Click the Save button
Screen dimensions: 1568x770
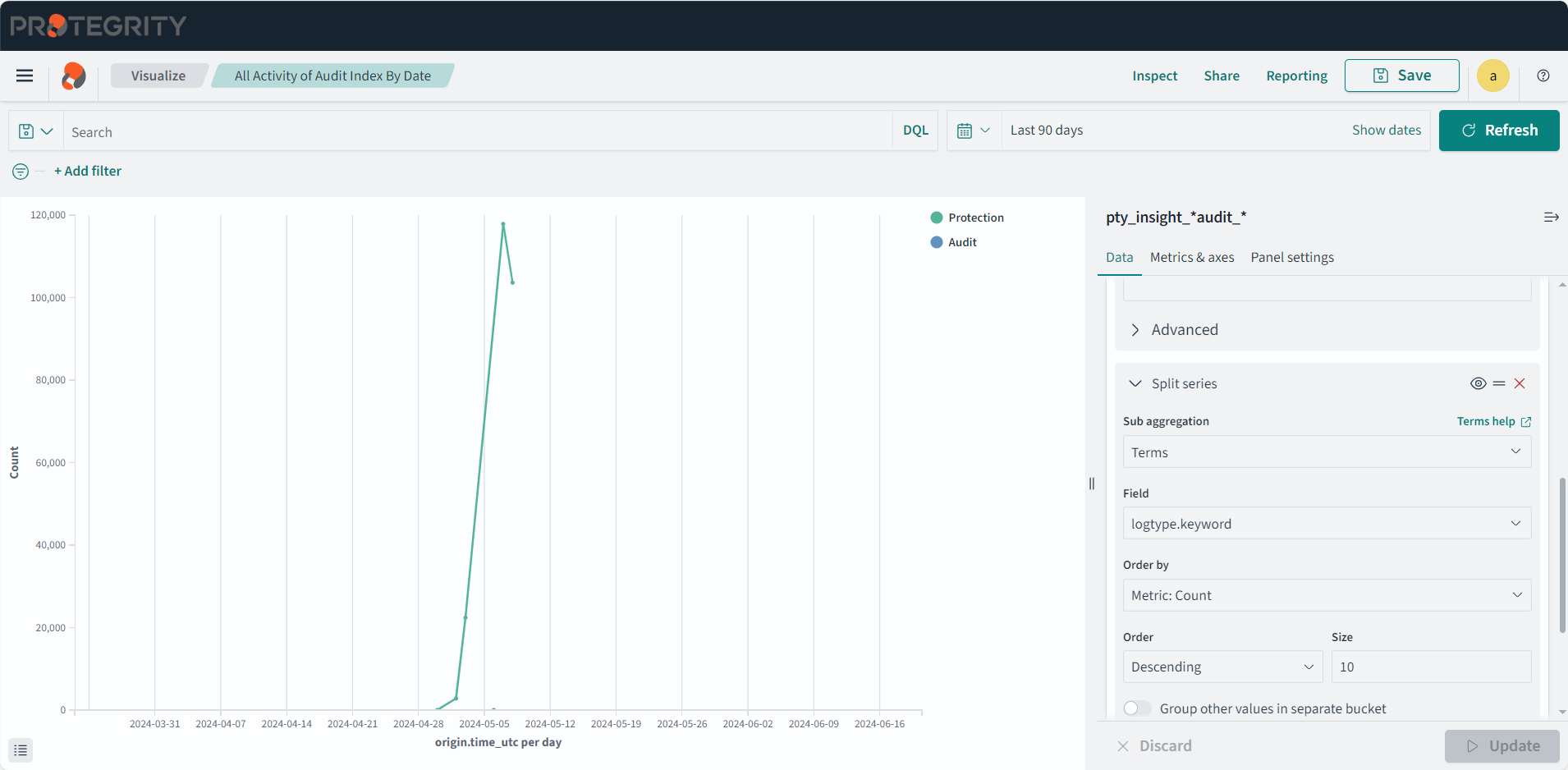[1401, 76]
